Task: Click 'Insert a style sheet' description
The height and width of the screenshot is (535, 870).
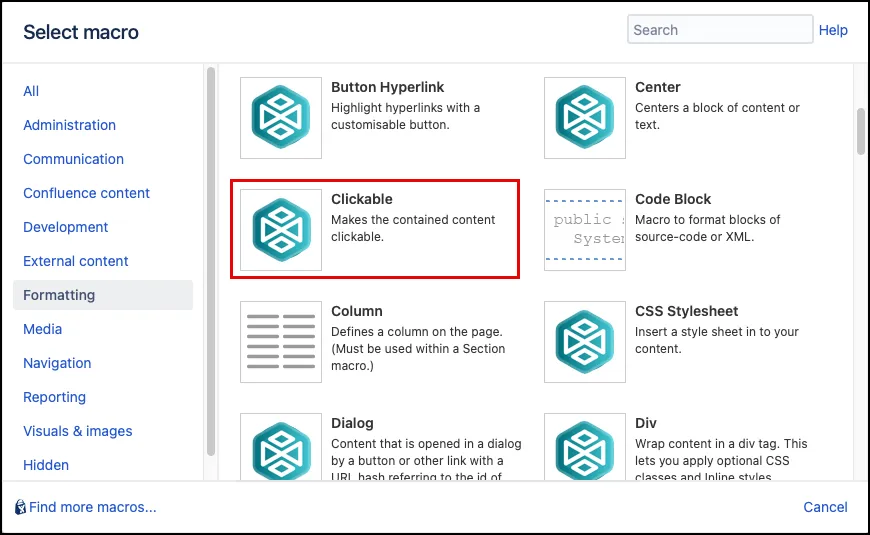Action: (x=717, y=340)
